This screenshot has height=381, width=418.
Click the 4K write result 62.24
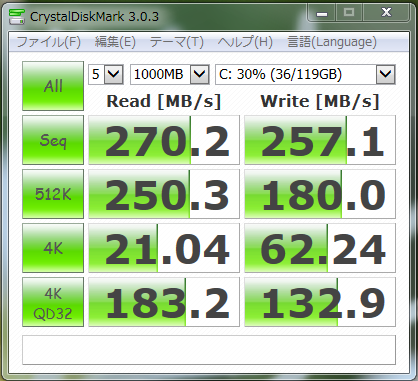(x=320, y=248)
